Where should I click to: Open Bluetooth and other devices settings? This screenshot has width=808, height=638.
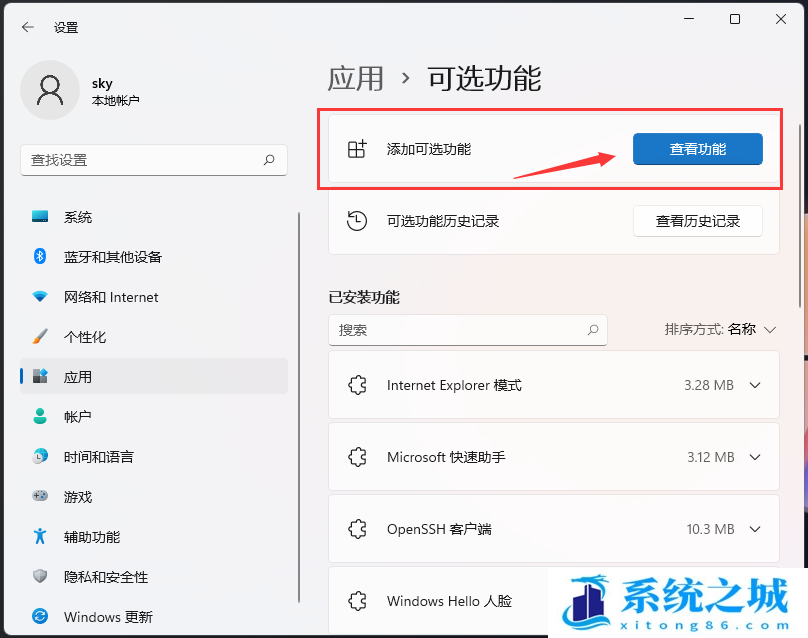[112, 257]
